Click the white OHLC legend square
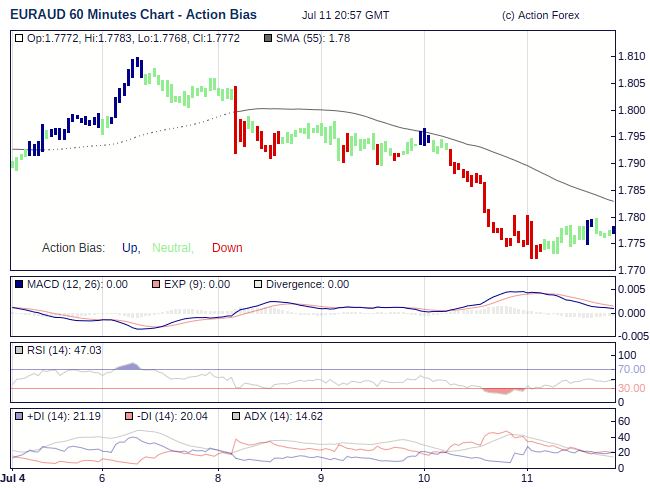 (x=20, y=38)
